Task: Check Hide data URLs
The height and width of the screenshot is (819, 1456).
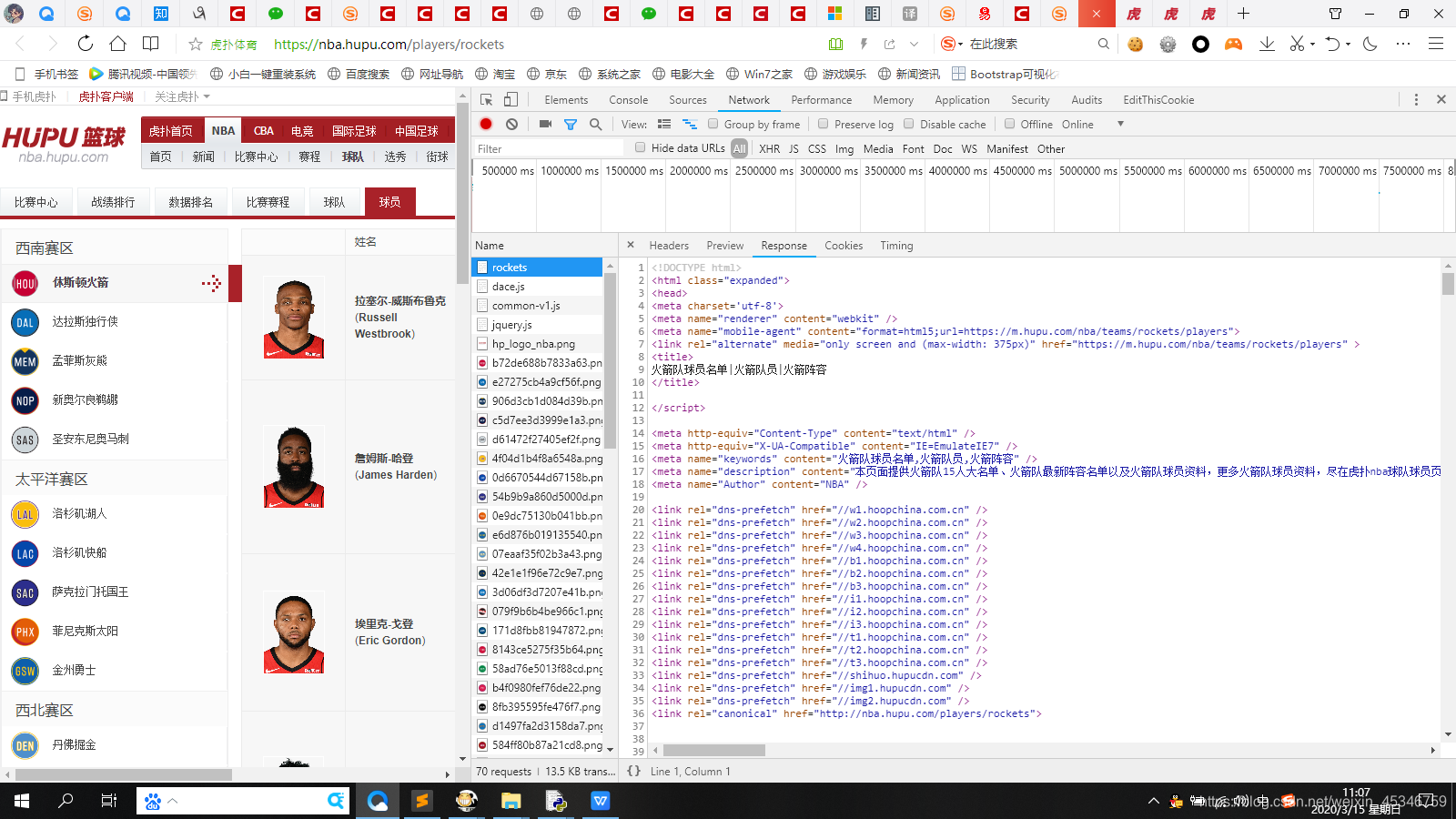Action: click(641, 147)
